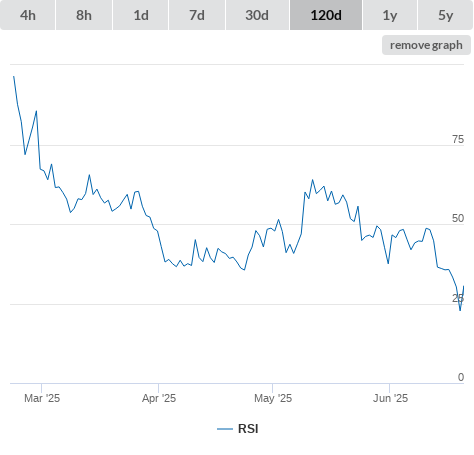Click the blue RSI legend line marker
This screenshot has width=474, height=455.
click(x=225, y=429)
